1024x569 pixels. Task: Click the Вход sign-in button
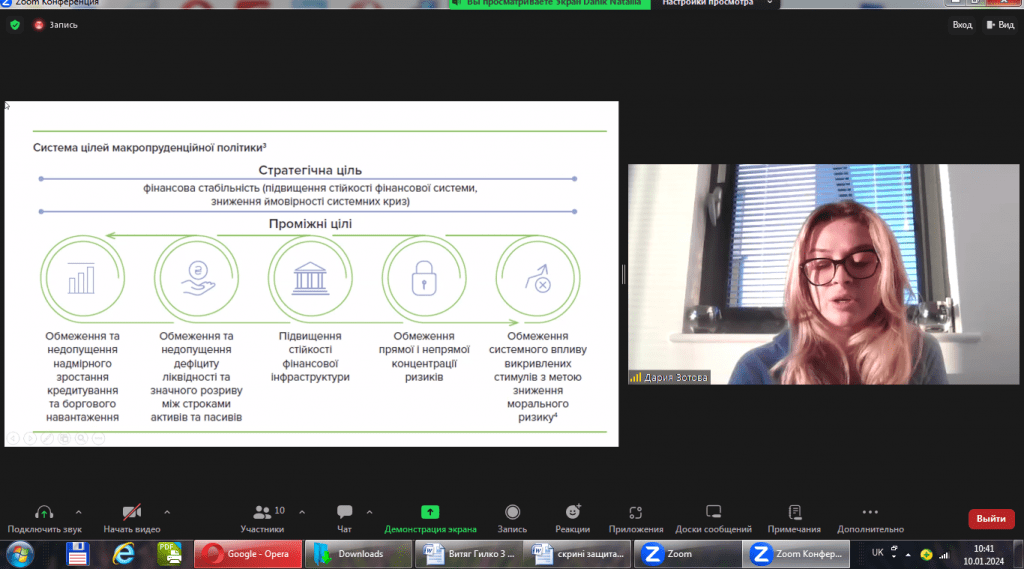pyautogui.click(x=962, y=25)
